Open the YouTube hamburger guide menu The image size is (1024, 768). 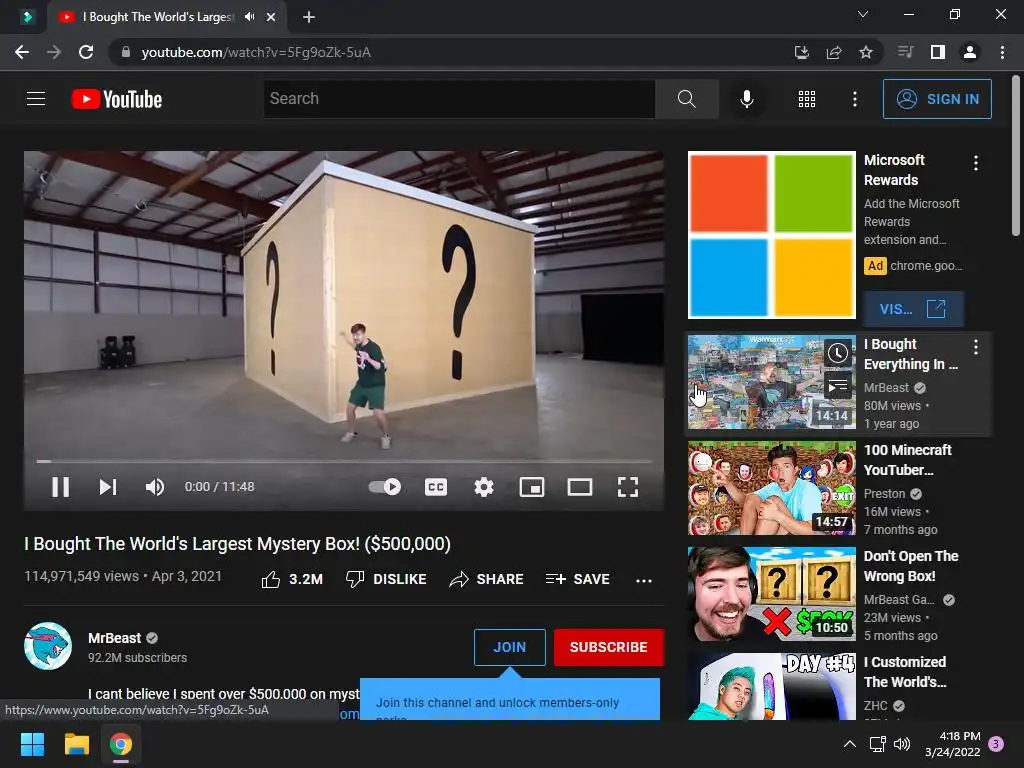[36, 99]
